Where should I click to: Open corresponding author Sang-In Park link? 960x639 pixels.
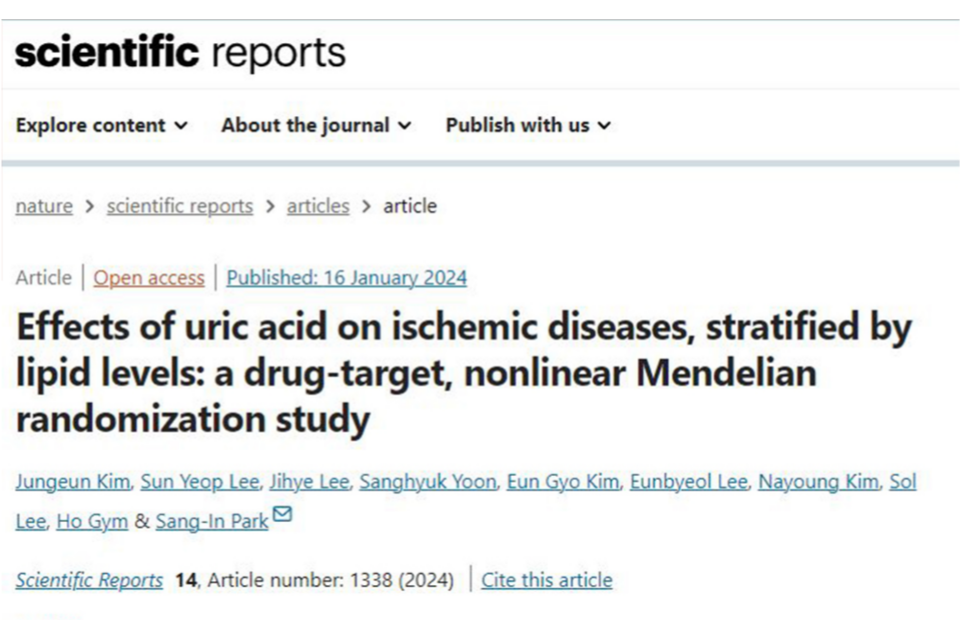coord(212,521)
